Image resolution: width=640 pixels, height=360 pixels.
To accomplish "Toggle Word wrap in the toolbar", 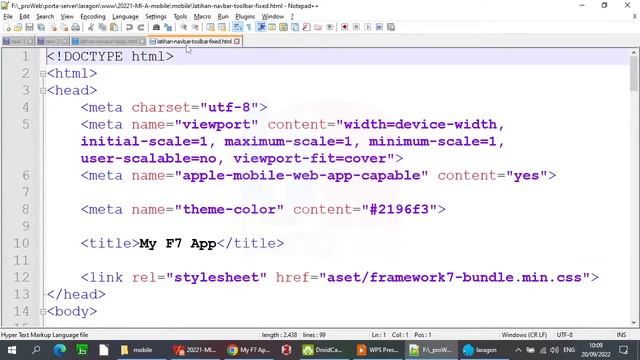I will click(237, 27).
